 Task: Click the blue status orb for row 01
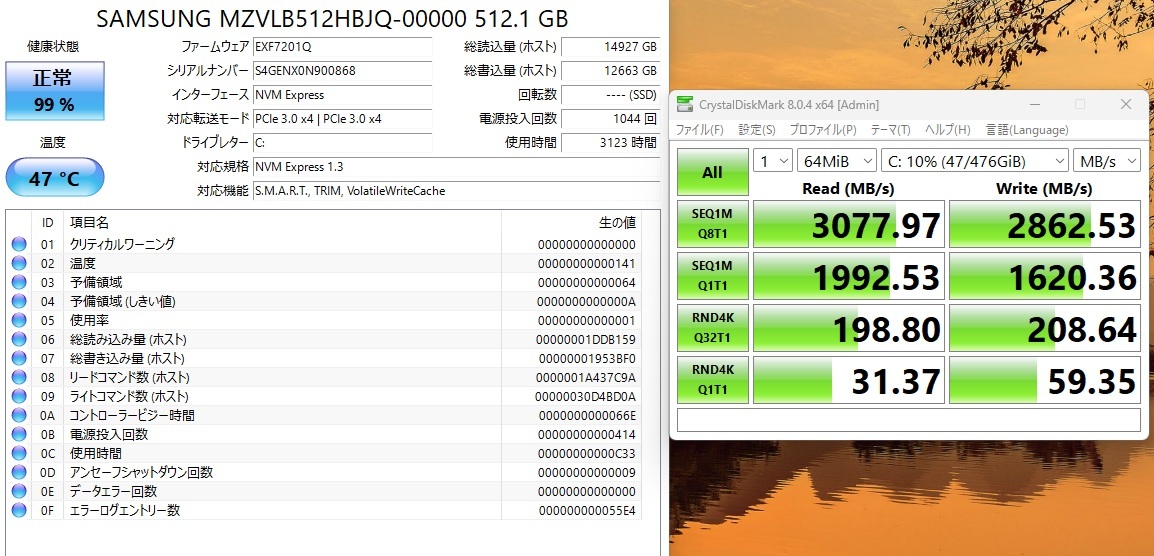[18, 244]
